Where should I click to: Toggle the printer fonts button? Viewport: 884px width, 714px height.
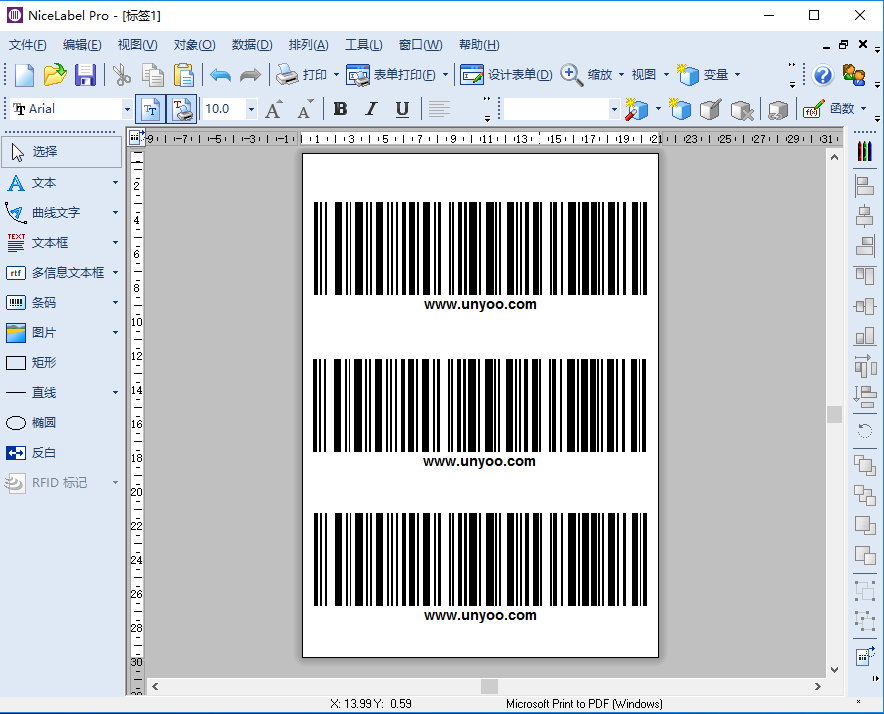(182, 109)
